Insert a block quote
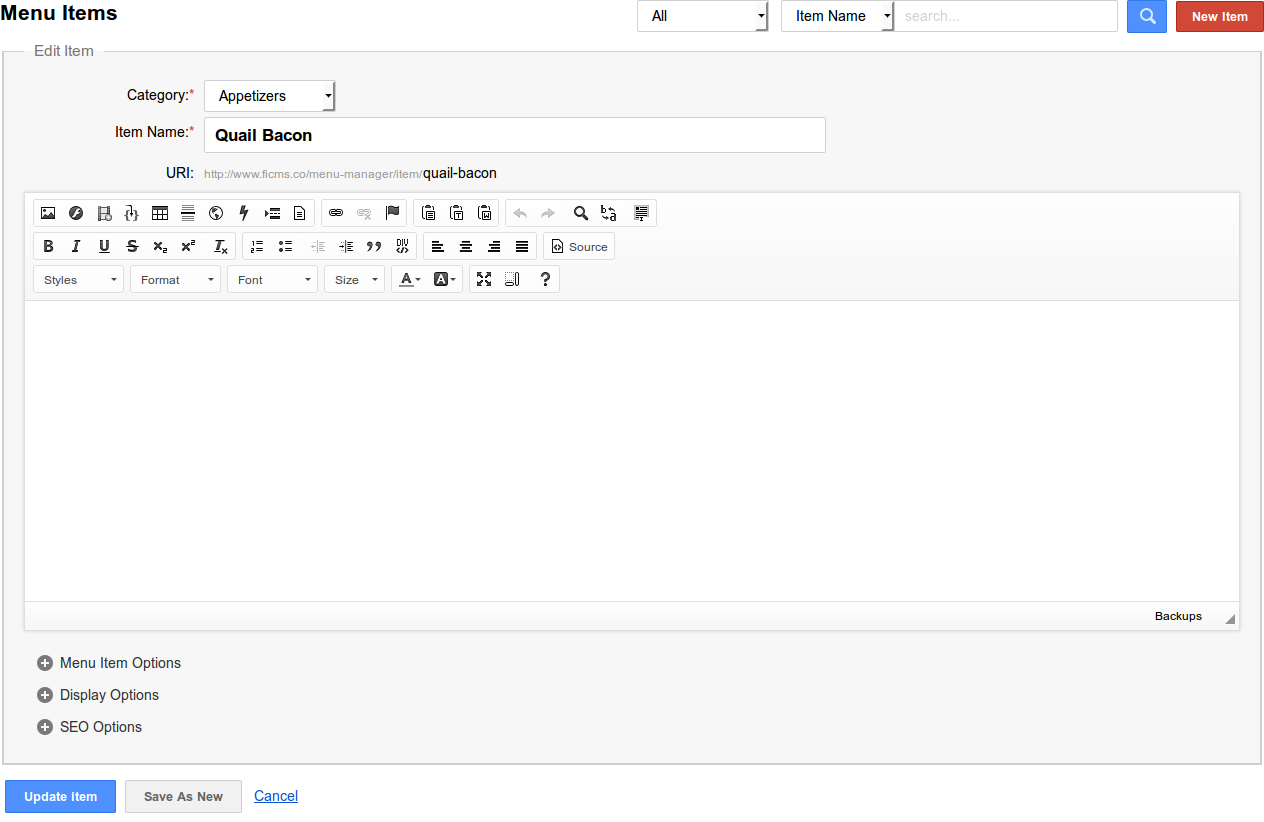 click(374, 246)
